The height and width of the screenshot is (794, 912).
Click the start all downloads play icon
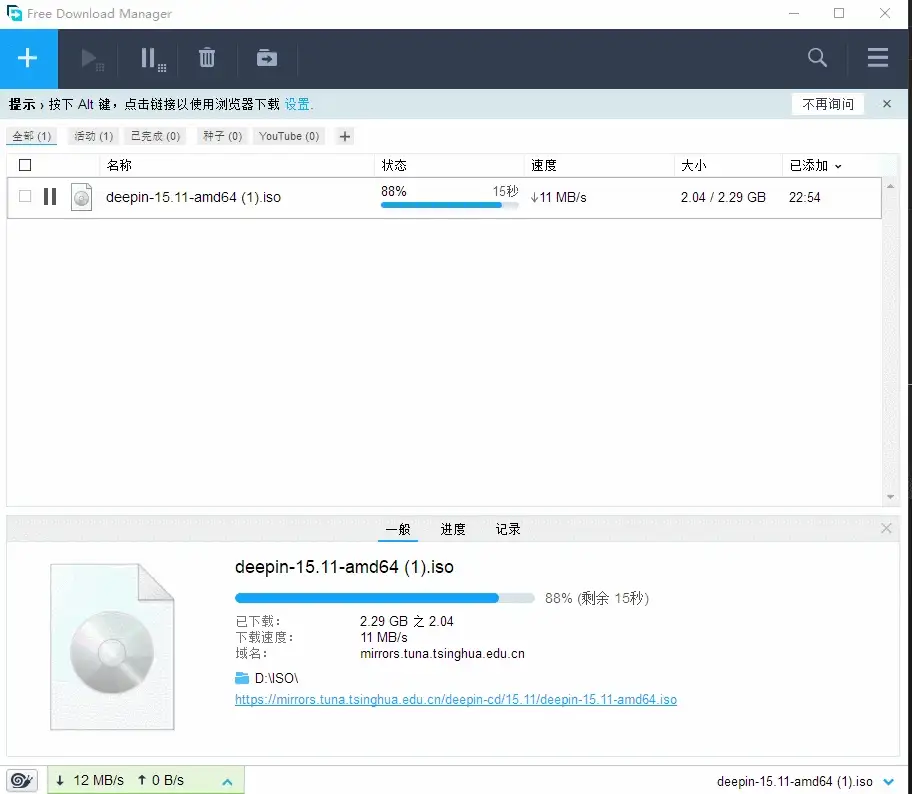pyautogui.click(x=91, y=59)
